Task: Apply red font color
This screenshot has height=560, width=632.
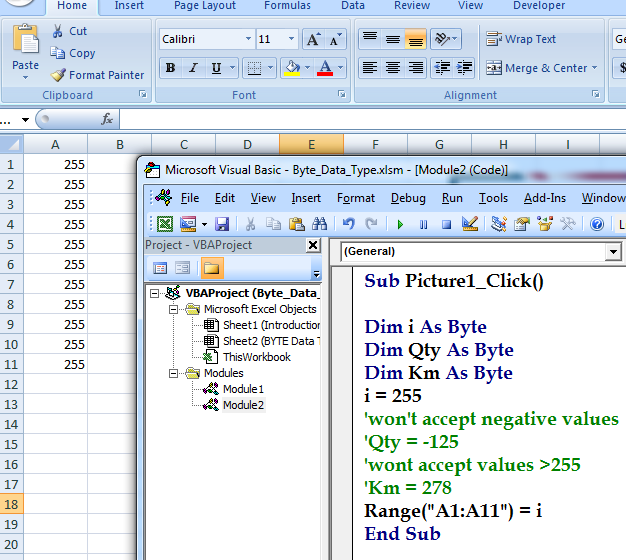Action: [325, 68]
